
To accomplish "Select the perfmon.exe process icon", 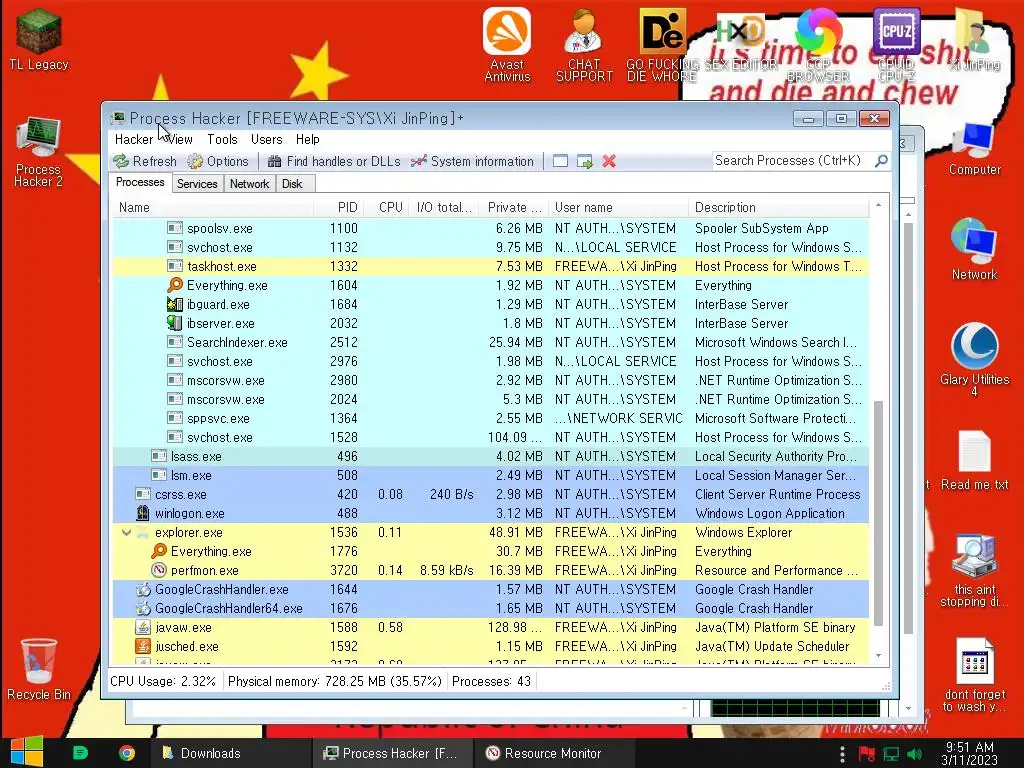I will click(x=159, y=570).
